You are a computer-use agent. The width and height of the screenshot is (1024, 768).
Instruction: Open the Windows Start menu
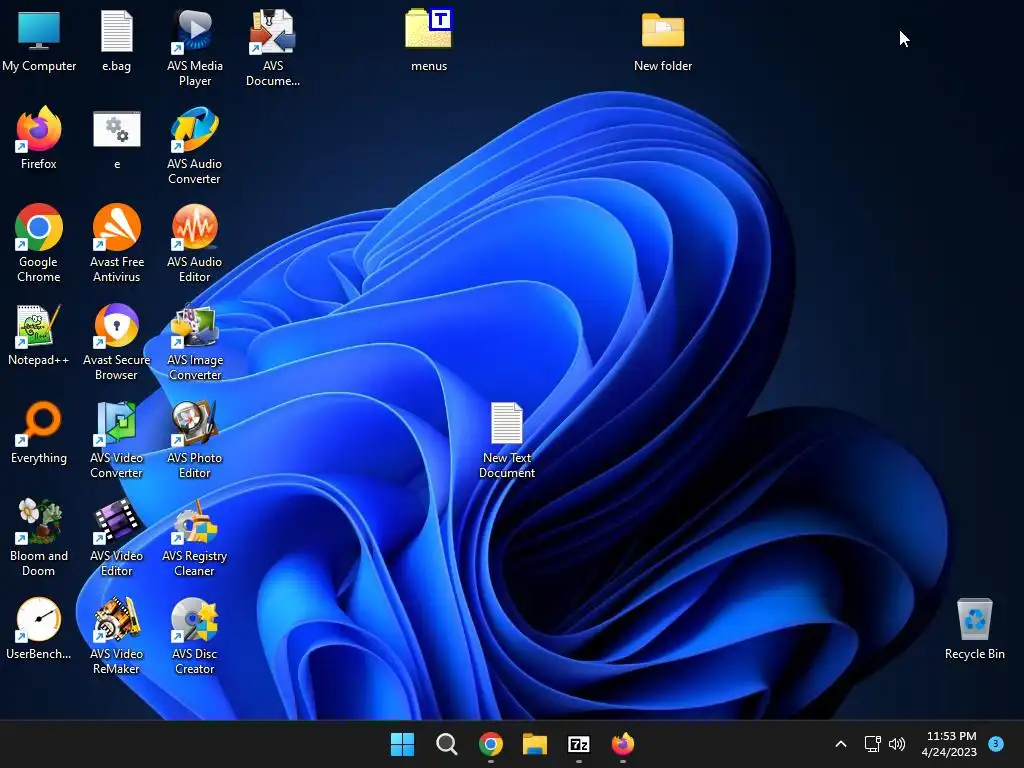[x=402, y=744]
